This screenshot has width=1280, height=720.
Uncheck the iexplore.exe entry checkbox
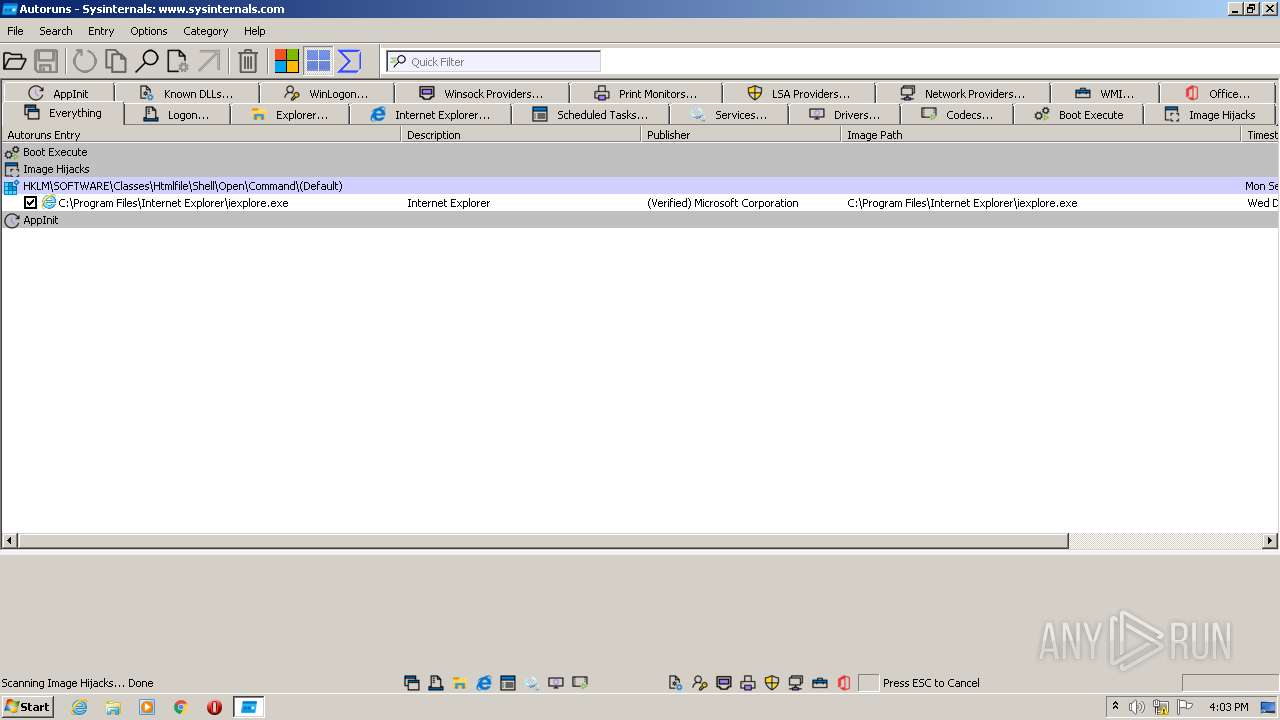(x=31, y=203)
